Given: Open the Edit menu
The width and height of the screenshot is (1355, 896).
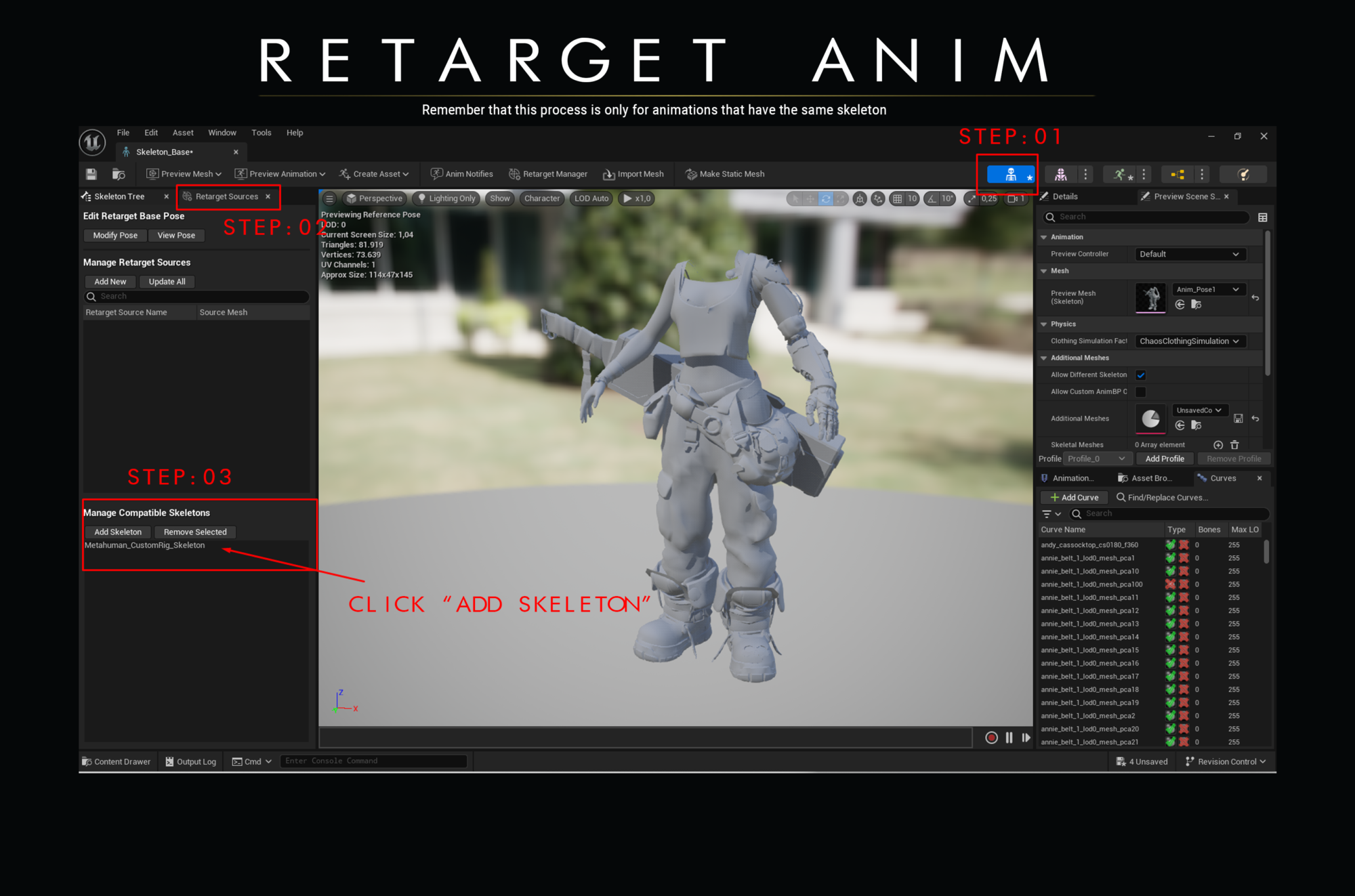Looking at the screenshot, I should click(150, 132).
